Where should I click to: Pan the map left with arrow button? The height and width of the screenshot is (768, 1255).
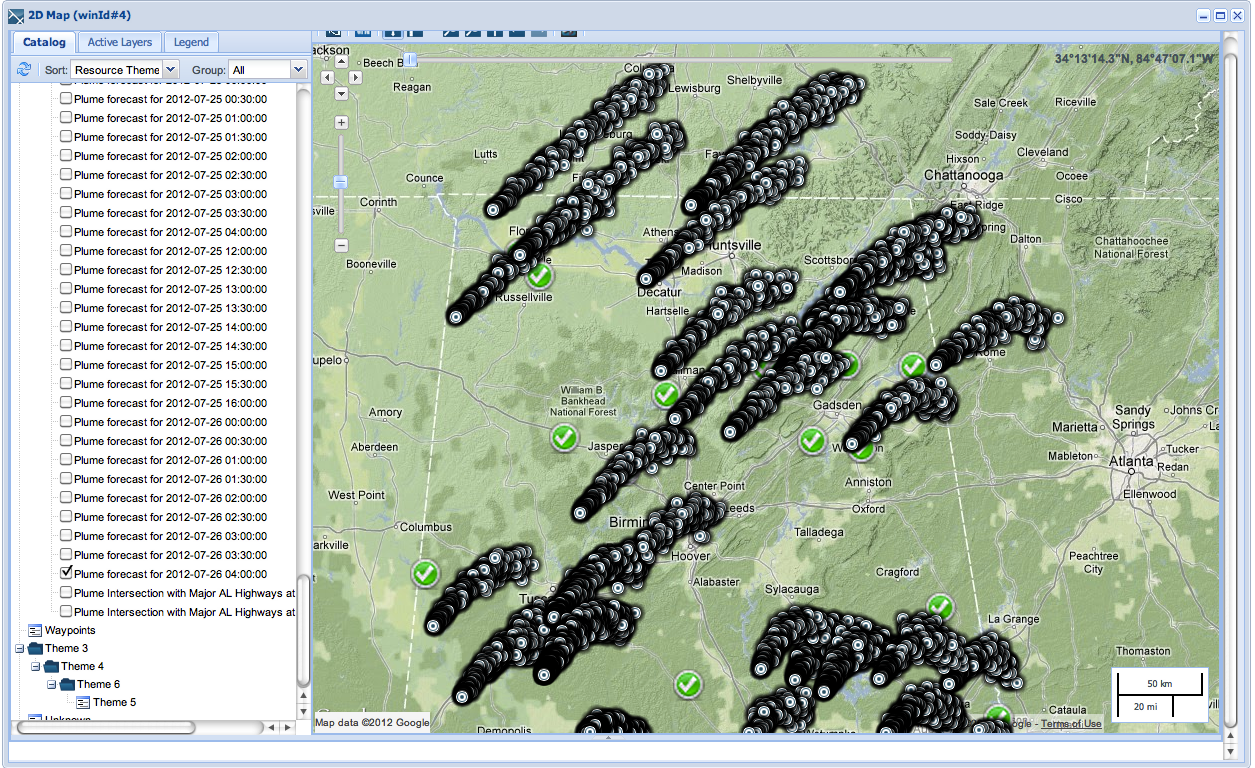(x=326, y=77)
